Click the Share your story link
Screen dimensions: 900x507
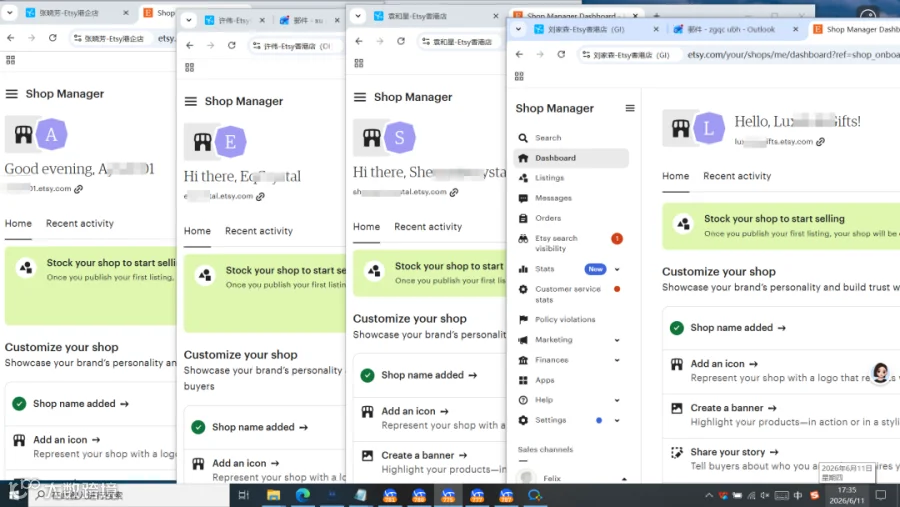click(x=734, y=452)
